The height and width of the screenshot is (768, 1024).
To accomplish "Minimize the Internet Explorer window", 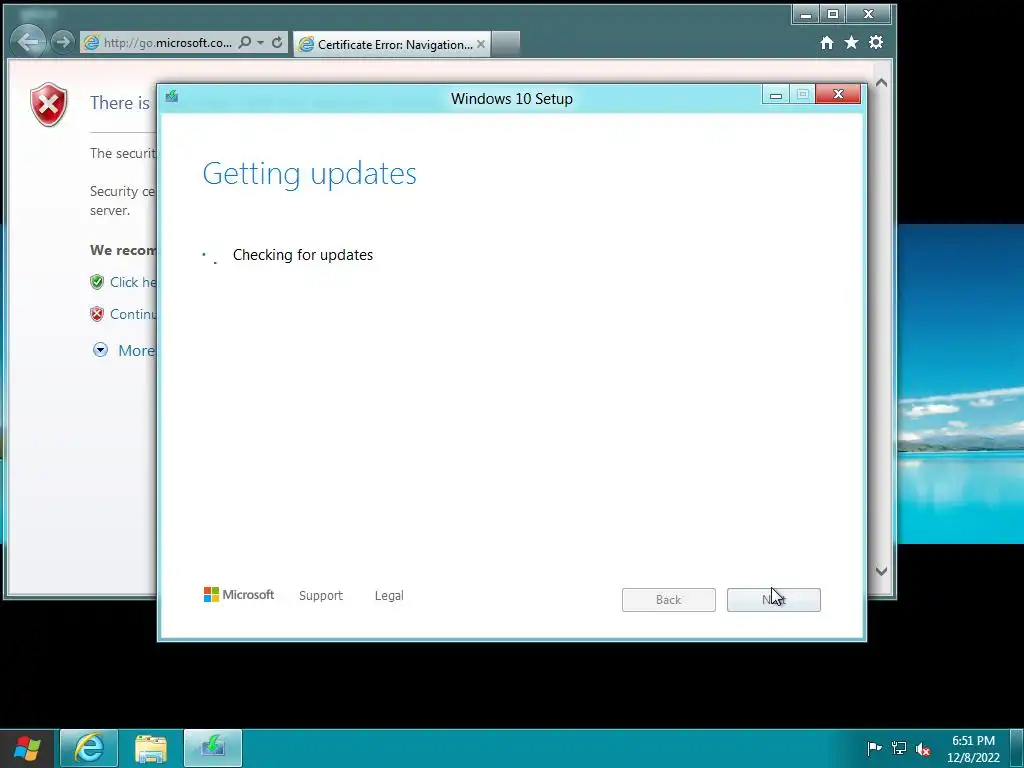I will [x=806, y=14].
